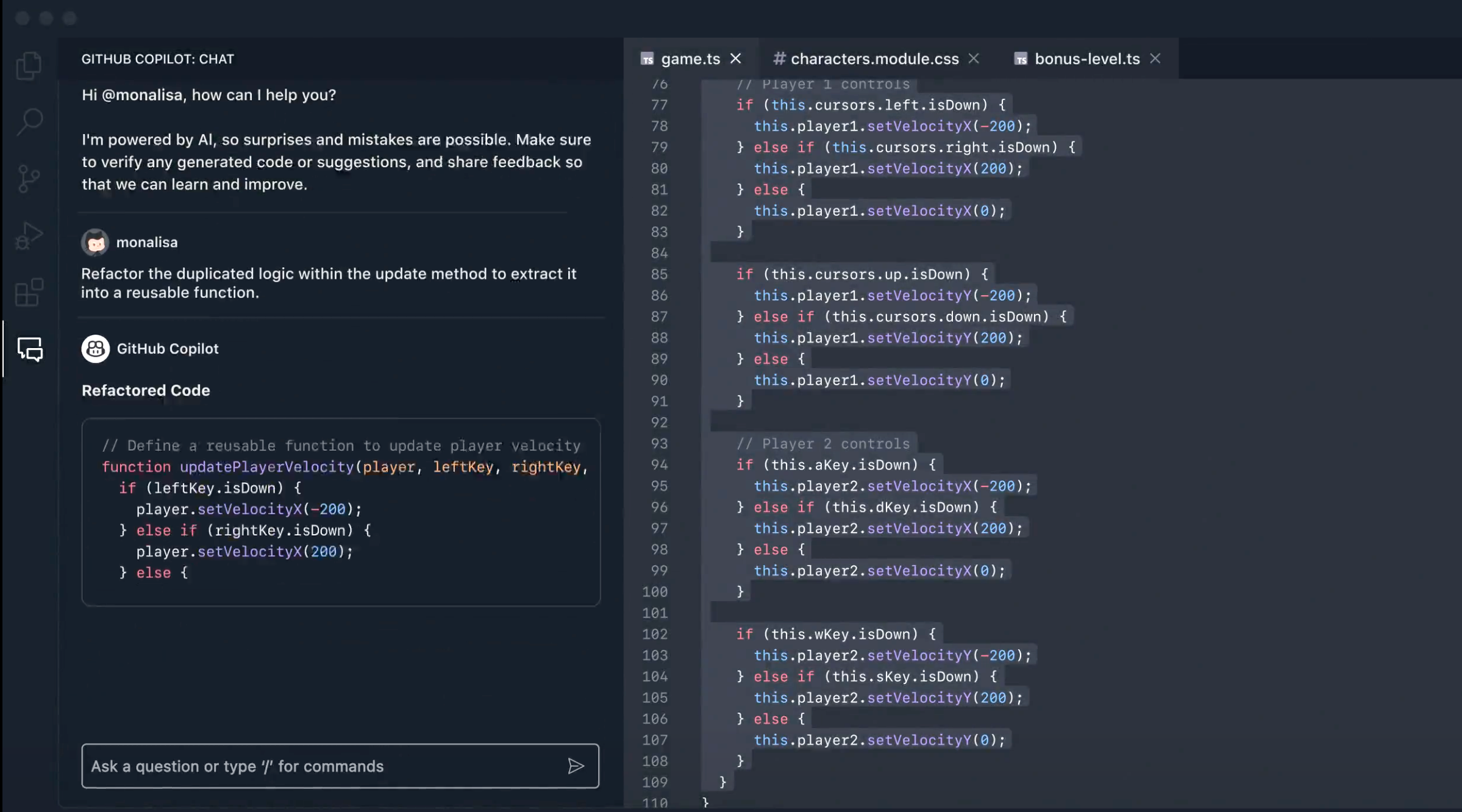The image size is (1462, 812).
Task: Switch to characters.module.css tab
Action: point(874,59)
